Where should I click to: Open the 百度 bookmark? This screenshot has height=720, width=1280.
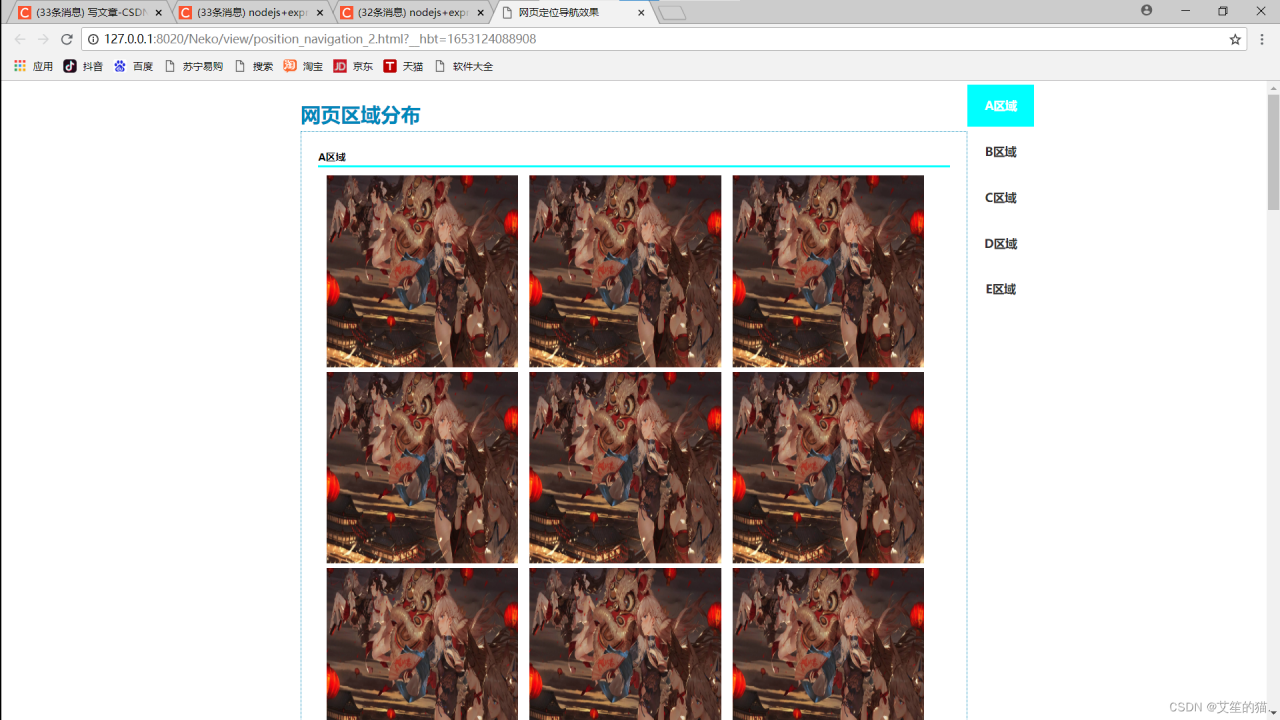[x=133, y=66]
